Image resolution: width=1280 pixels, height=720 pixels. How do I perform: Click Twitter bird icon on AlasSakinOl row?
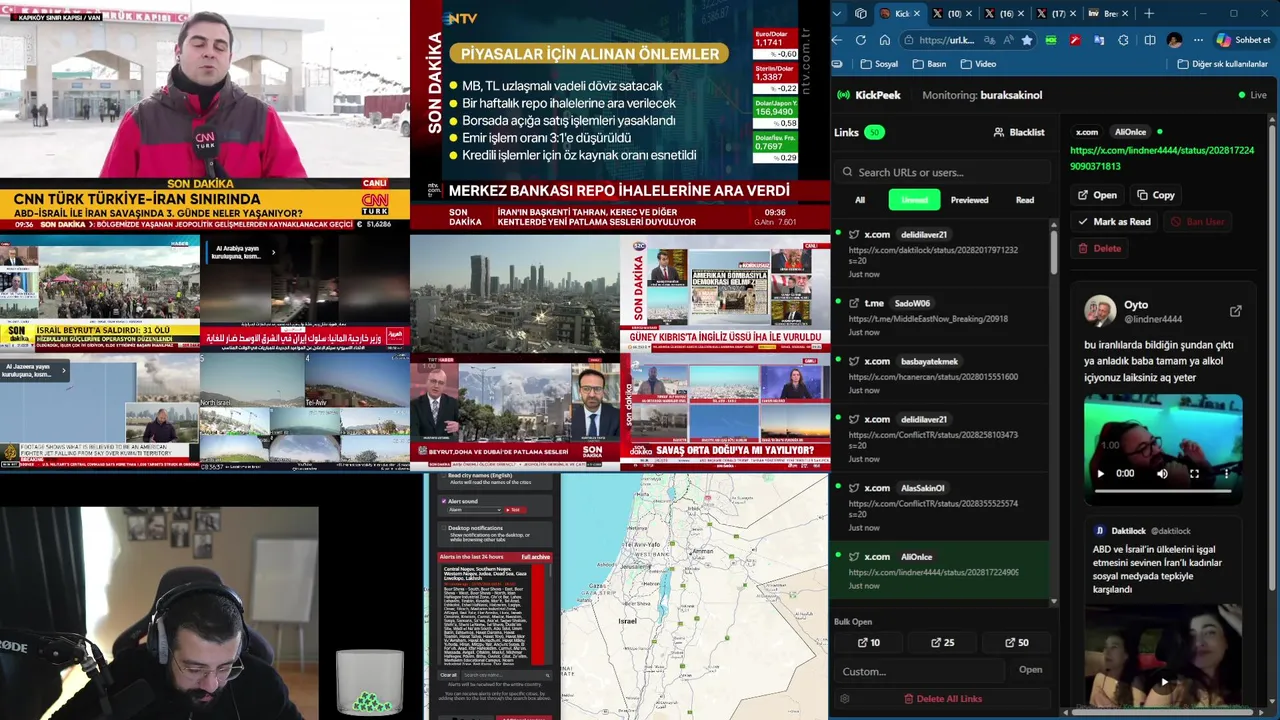(854, 488)
